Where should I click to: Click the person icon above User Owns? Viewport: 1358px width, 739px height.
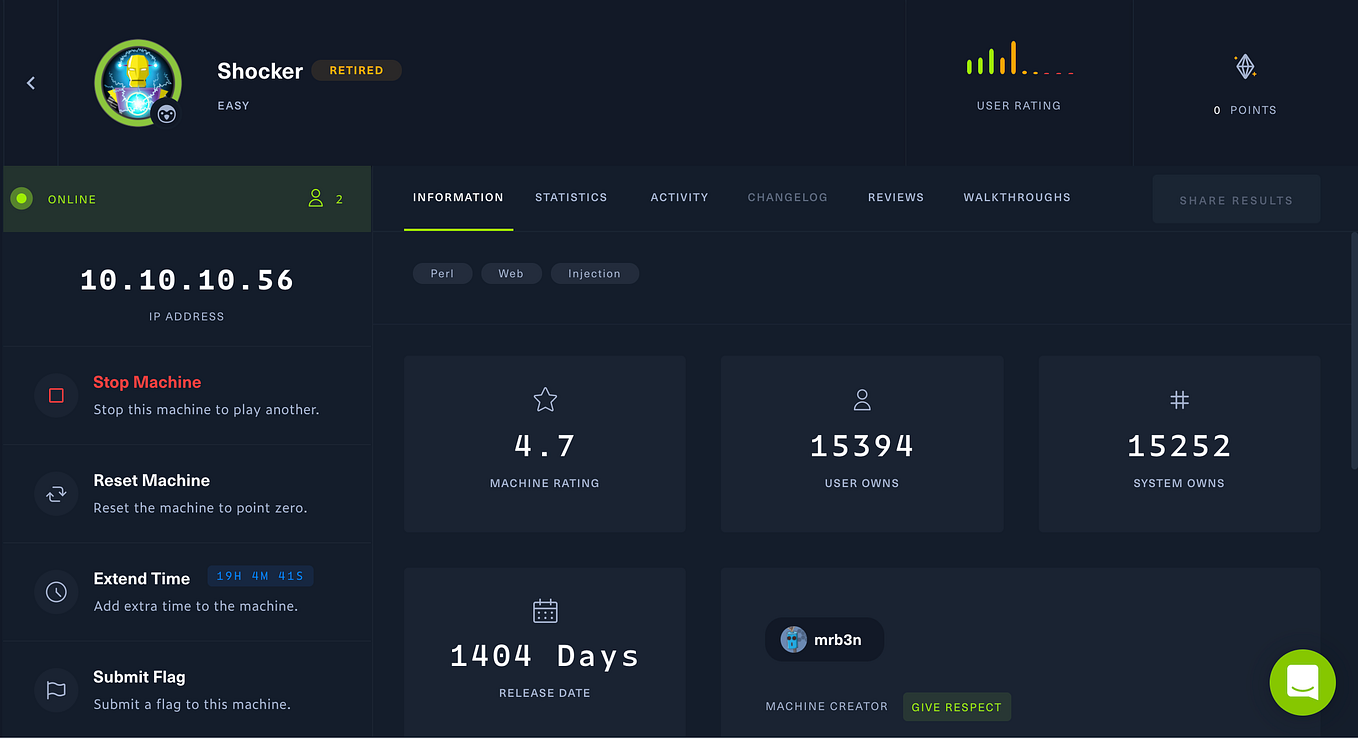coord(862,399)
